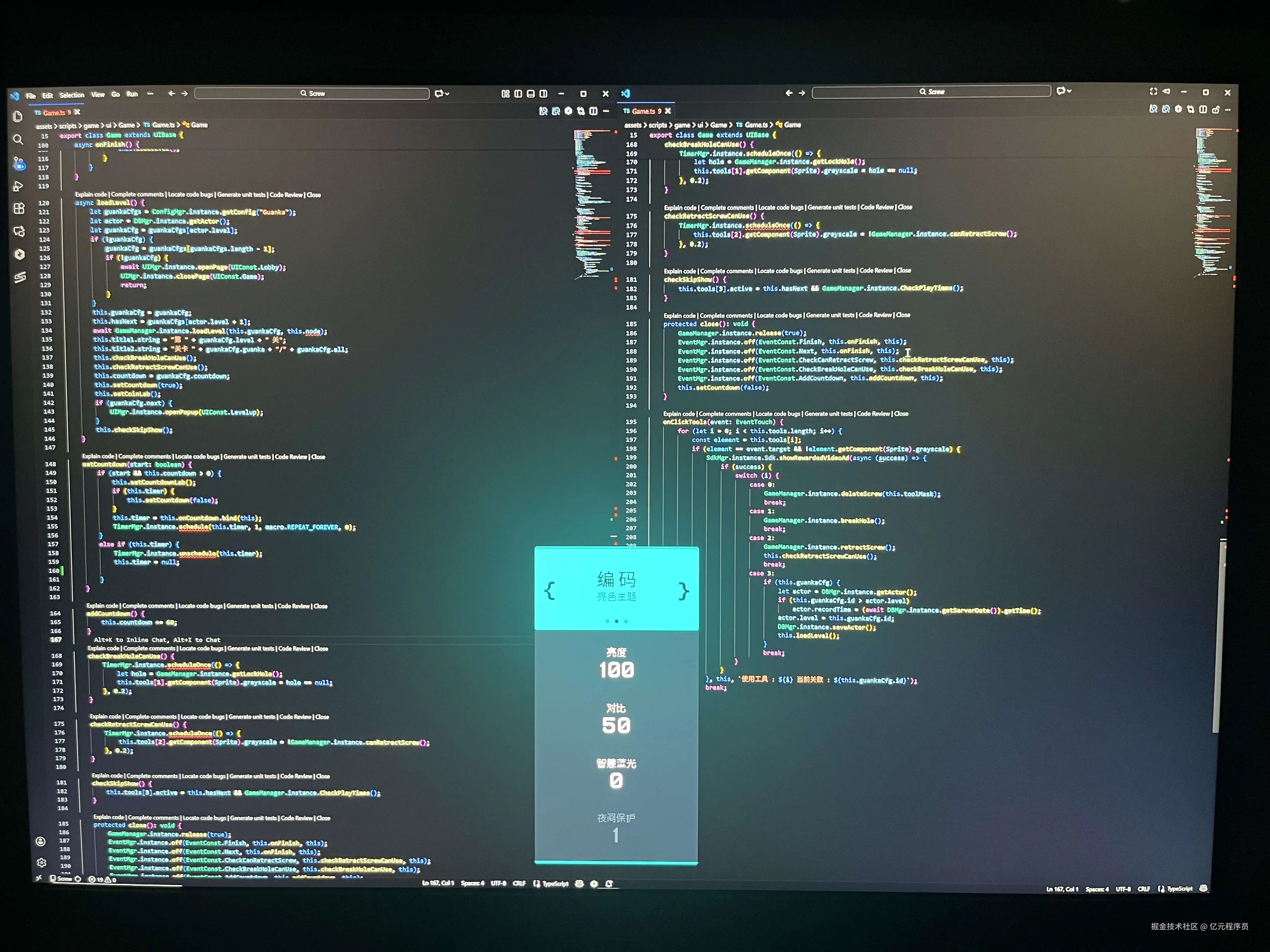This screenshot has height=952, width=1270.
Task: Open the Selection menu
Action: [72, 95]
